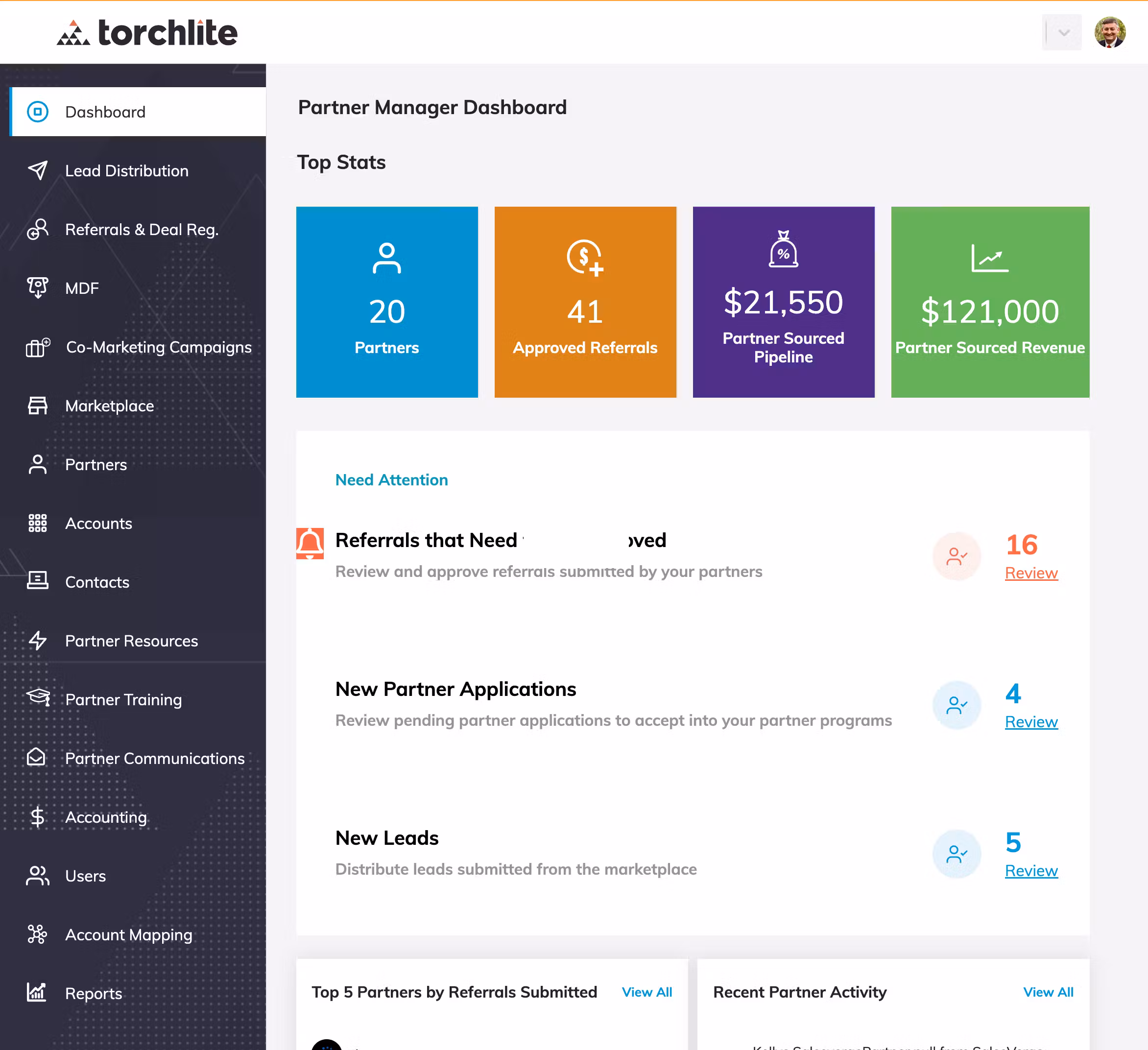Viewport: 1148px width, 1050px height.
Task: Review New Partner Applications link
Action: pos(1030,721)
